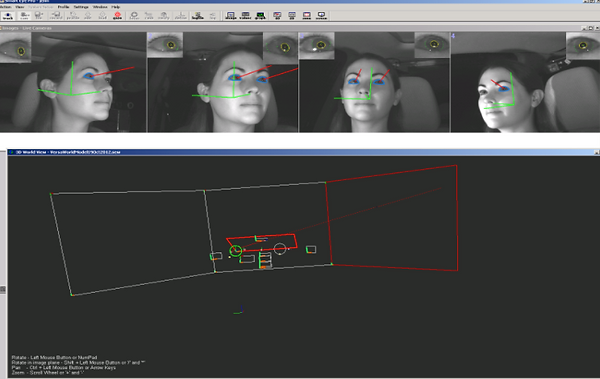The image size is (600, 379).
Task: Click the logfile toolbar icon
Action: click(198, 16)
